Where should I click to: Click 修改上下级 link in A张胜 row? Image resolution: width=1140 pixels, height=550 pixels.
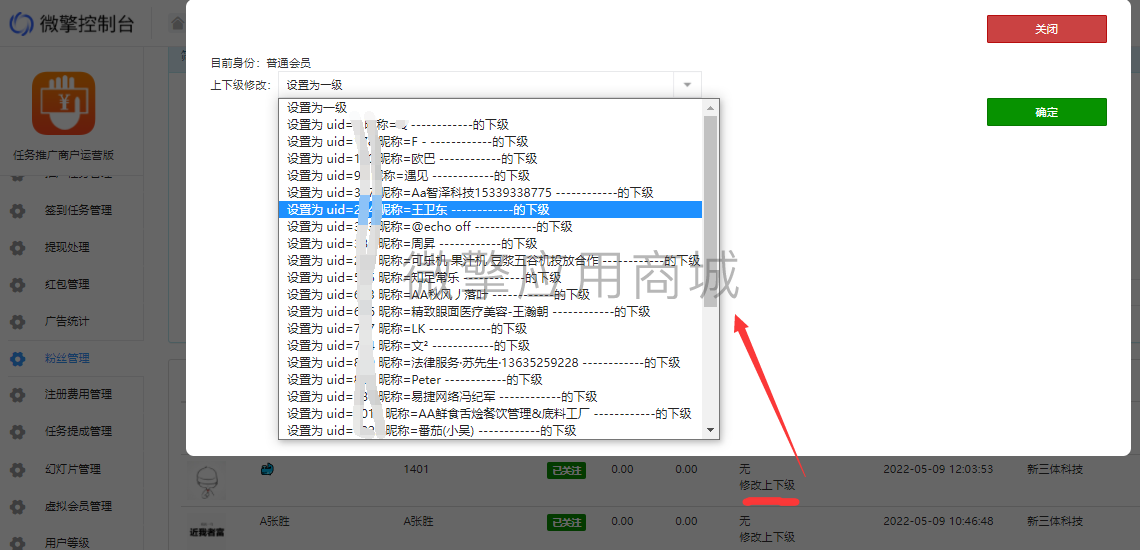coord(767,537)
